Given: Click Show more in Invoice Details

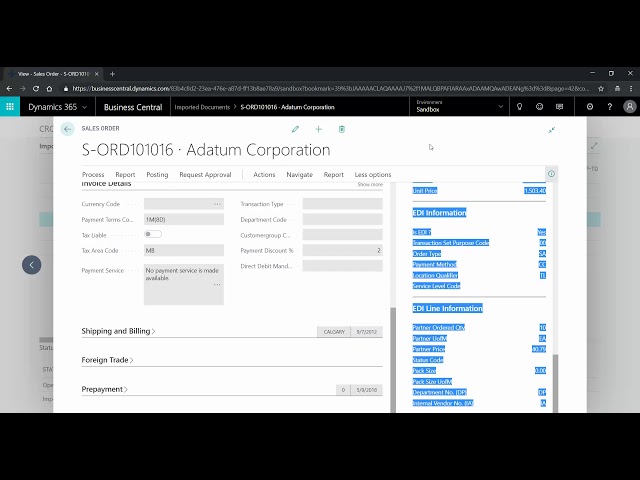Looking at the screenshot, I should pos(370,184).
